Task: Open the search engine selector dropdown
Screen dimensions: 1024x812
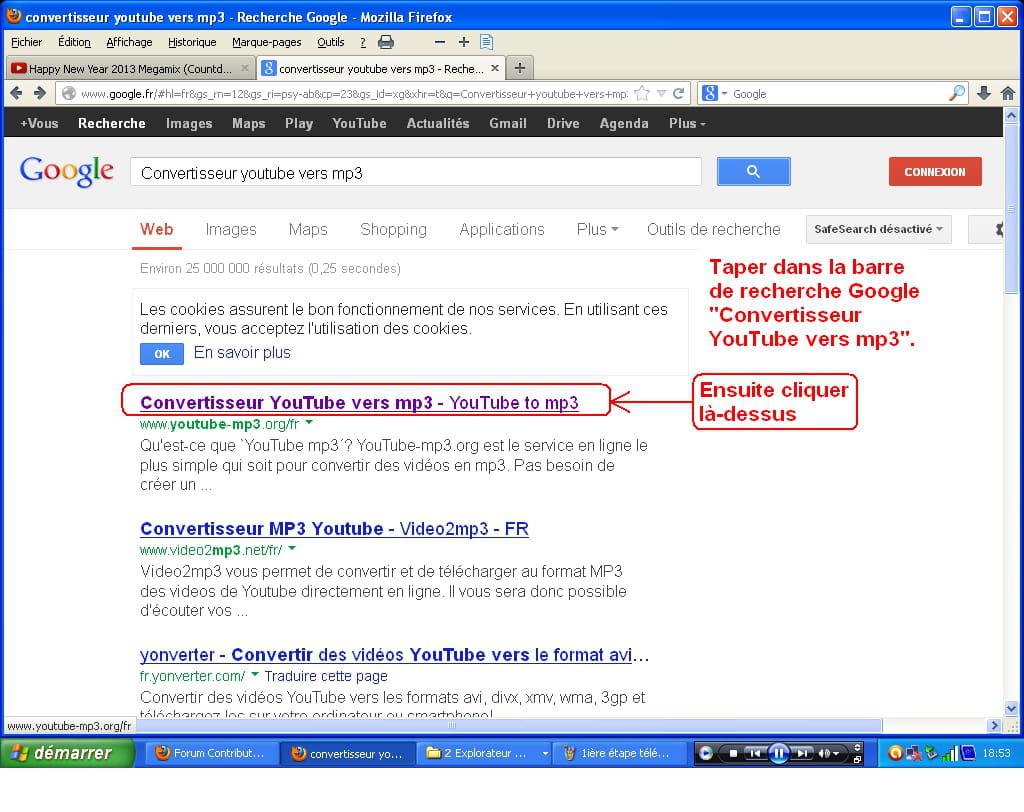Action: click(724, 93)
